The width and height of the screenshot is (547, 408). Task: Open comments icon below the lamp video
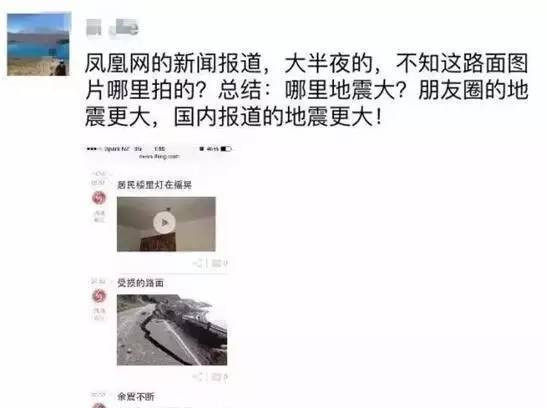[x=220, y=263]
